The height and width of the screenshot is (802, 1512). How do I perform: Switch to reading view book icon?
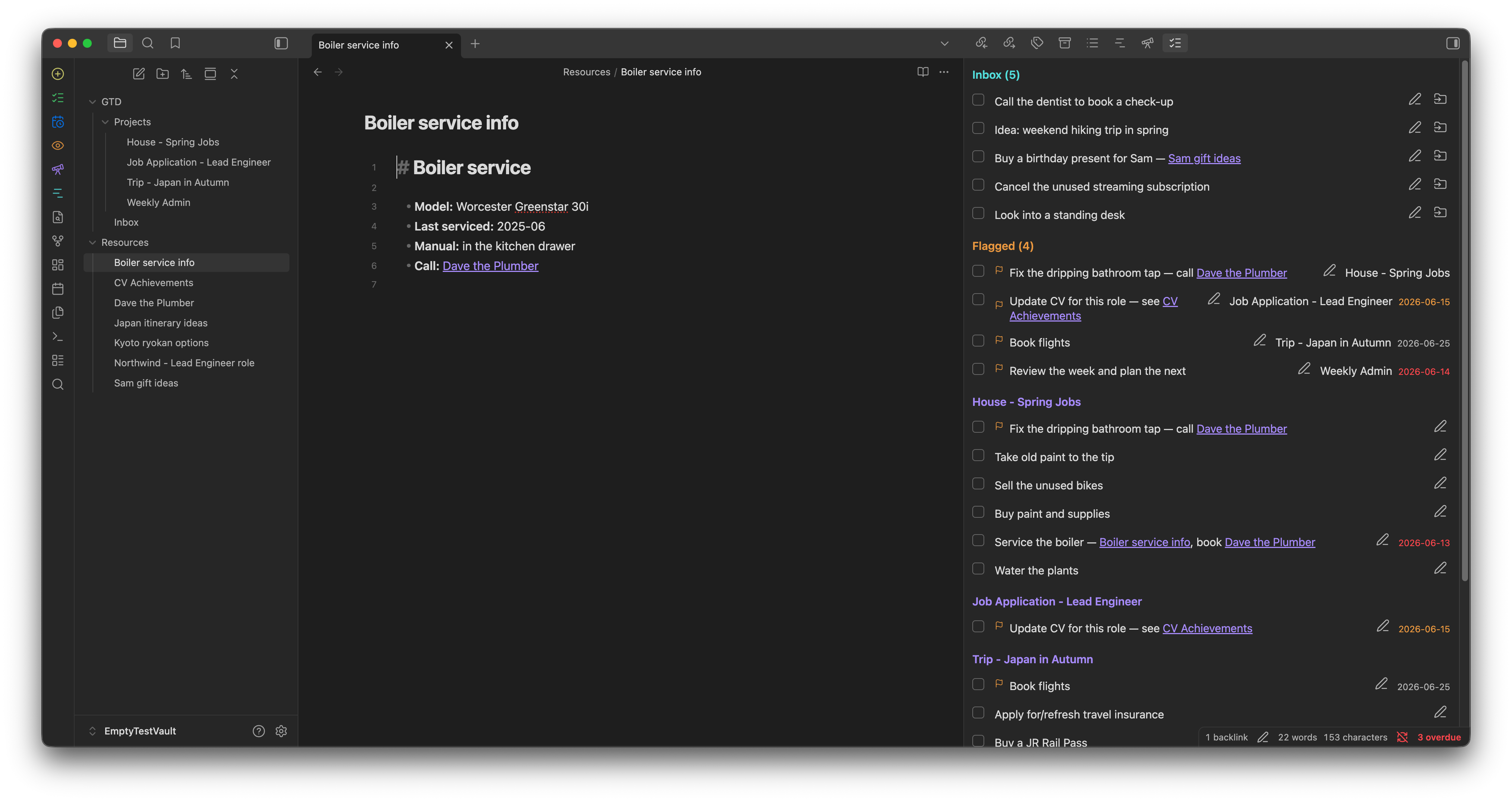point(923,72)
